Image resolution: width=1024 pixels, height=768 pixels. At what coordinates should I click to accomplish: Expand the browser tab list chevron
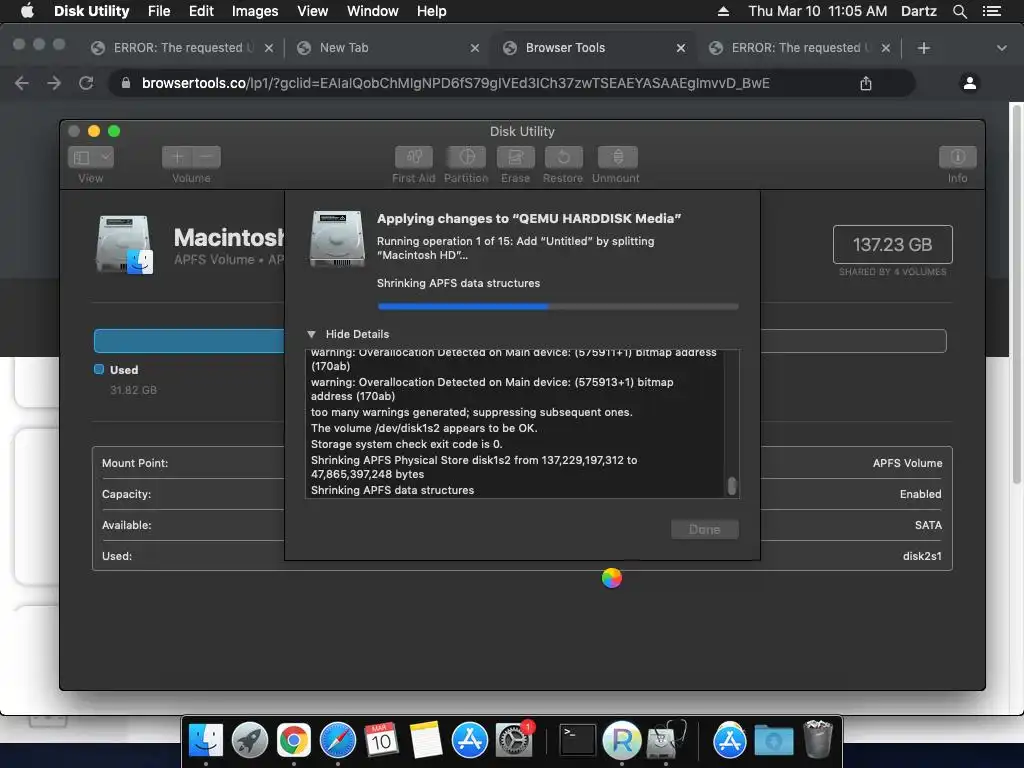click(x=1002, y=48)
